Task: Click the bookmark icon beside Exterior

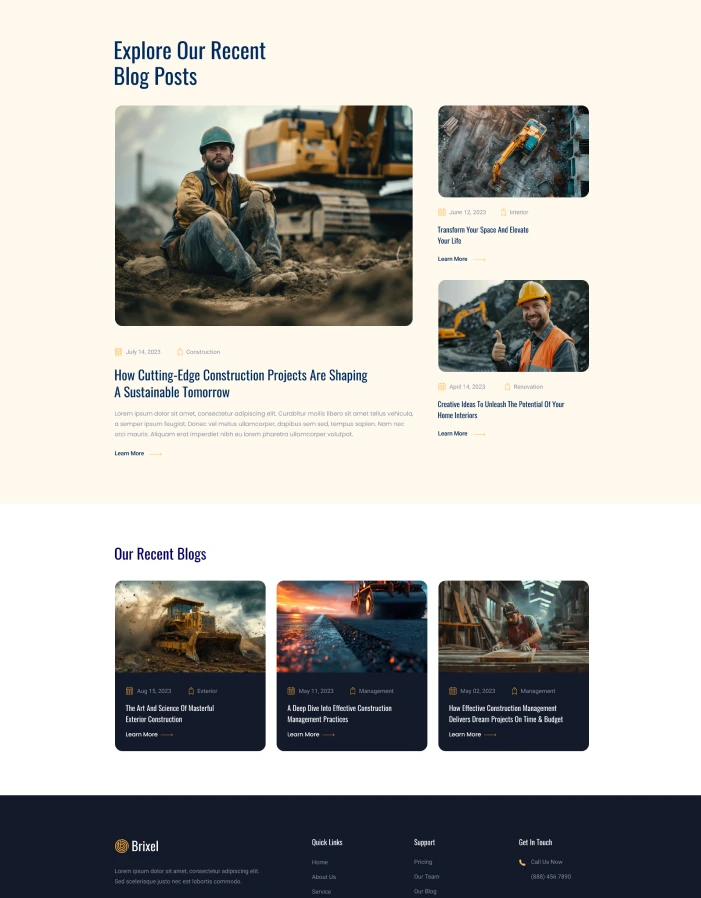Action: (x=191, y=691)
